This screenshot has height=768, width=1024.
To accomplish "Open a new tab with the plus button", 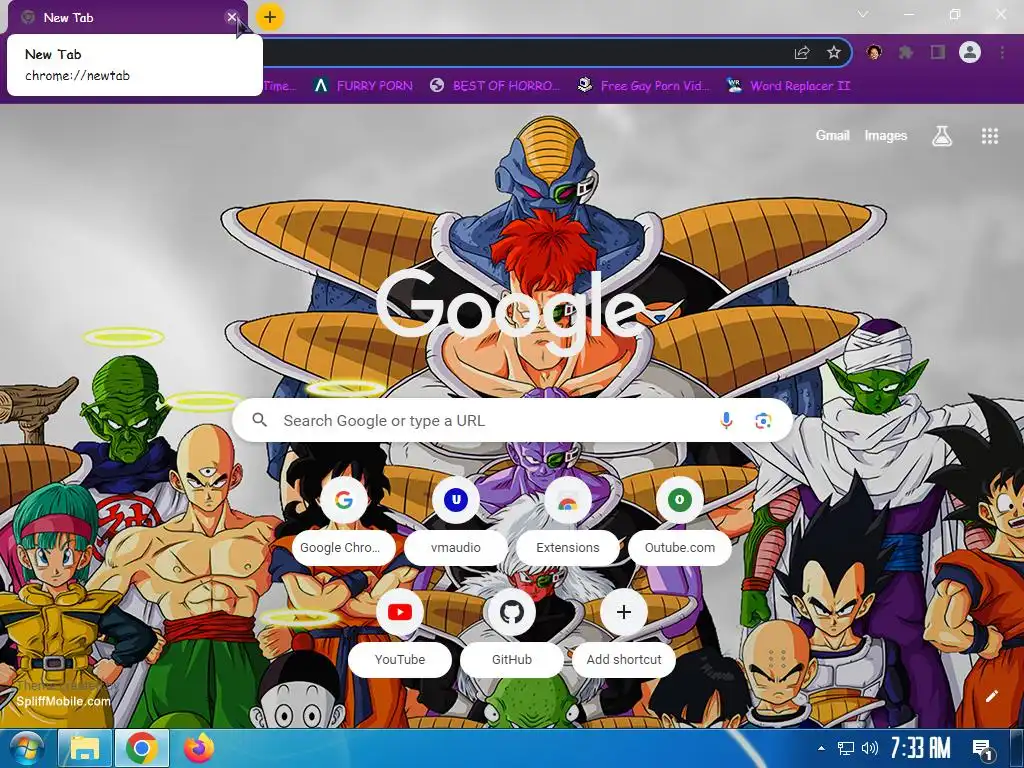I will tap(270, 17).
